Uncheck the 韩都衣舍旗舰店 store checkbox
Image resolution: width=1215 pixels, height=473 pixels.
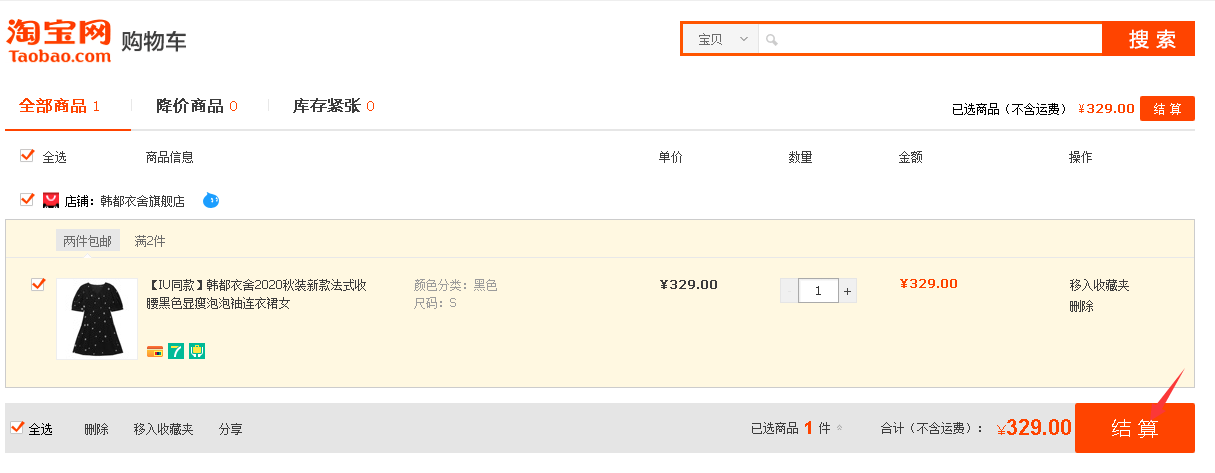(x=27, y=199)
